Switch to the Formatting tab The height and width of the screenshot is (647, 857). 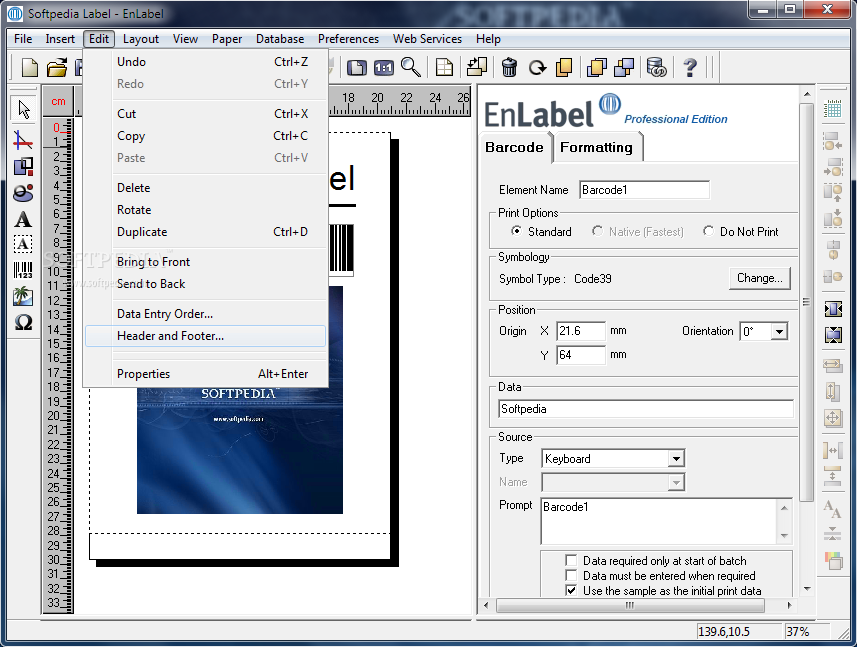click(x=597, y=148)
